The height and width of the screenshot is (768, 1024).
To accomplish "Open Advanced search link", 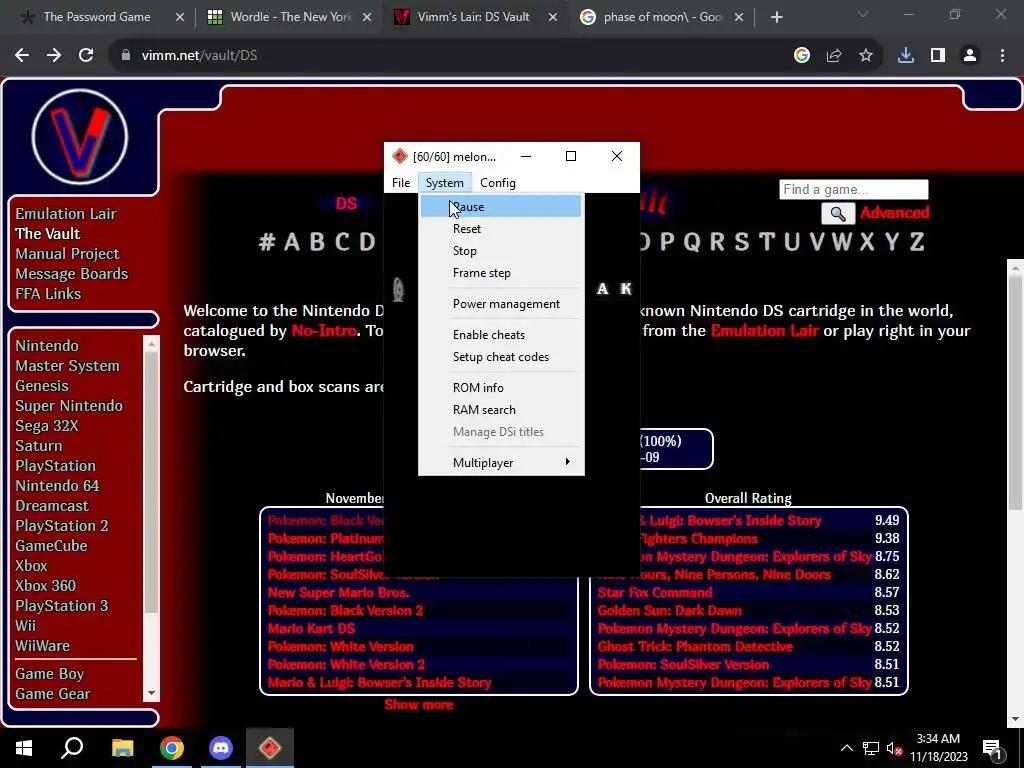I will click(x=894, y=213).
